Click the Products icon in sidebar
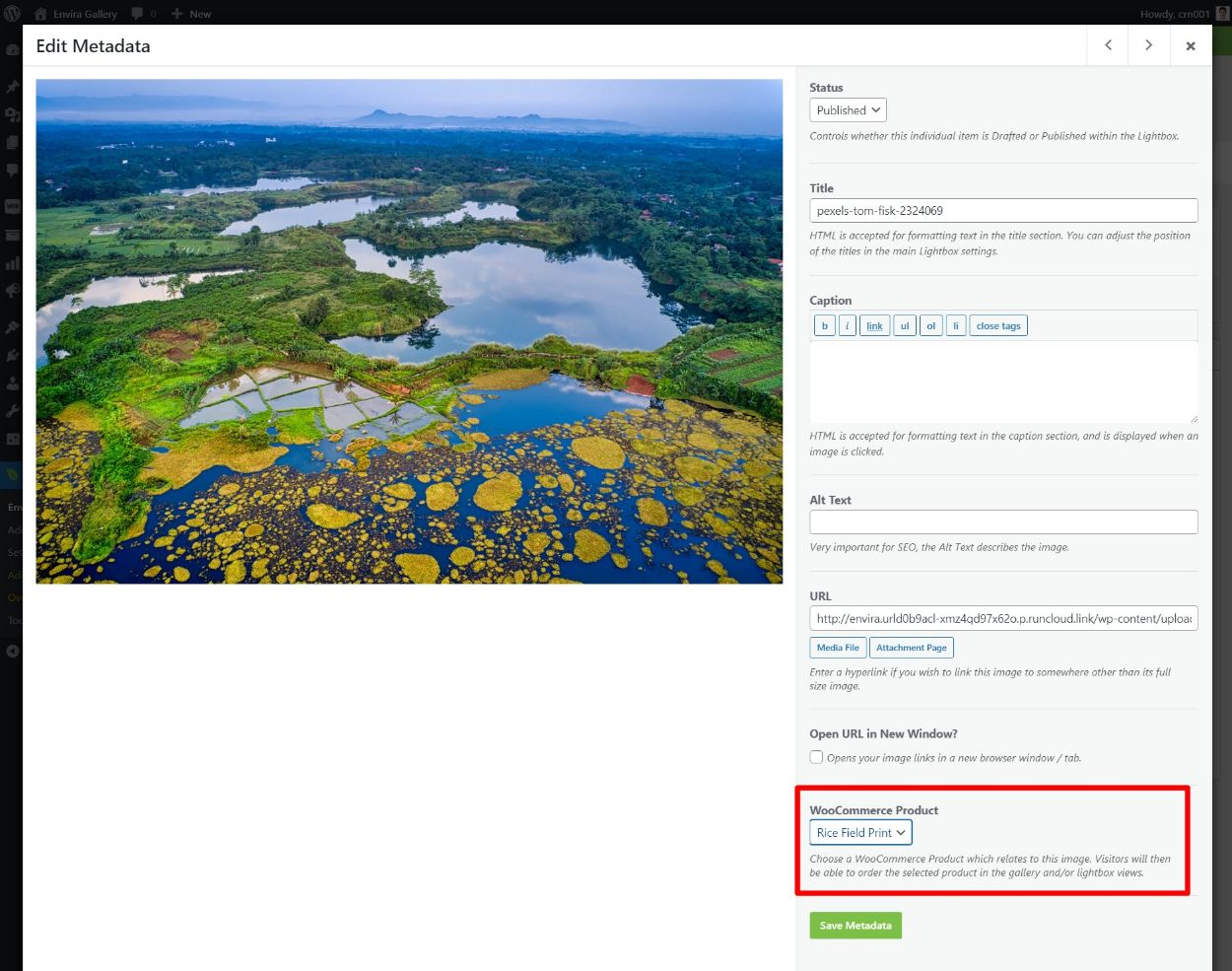This screenshot has width=1232, height=971. [12, 235]
